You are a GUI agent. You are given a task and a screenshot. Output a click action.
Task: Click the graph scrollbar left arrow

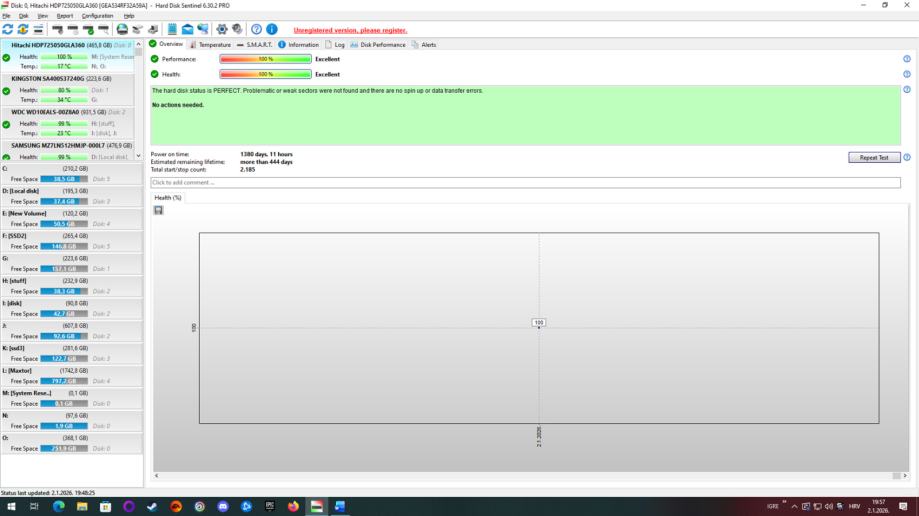pyautogui.click(x=156, y=476)
